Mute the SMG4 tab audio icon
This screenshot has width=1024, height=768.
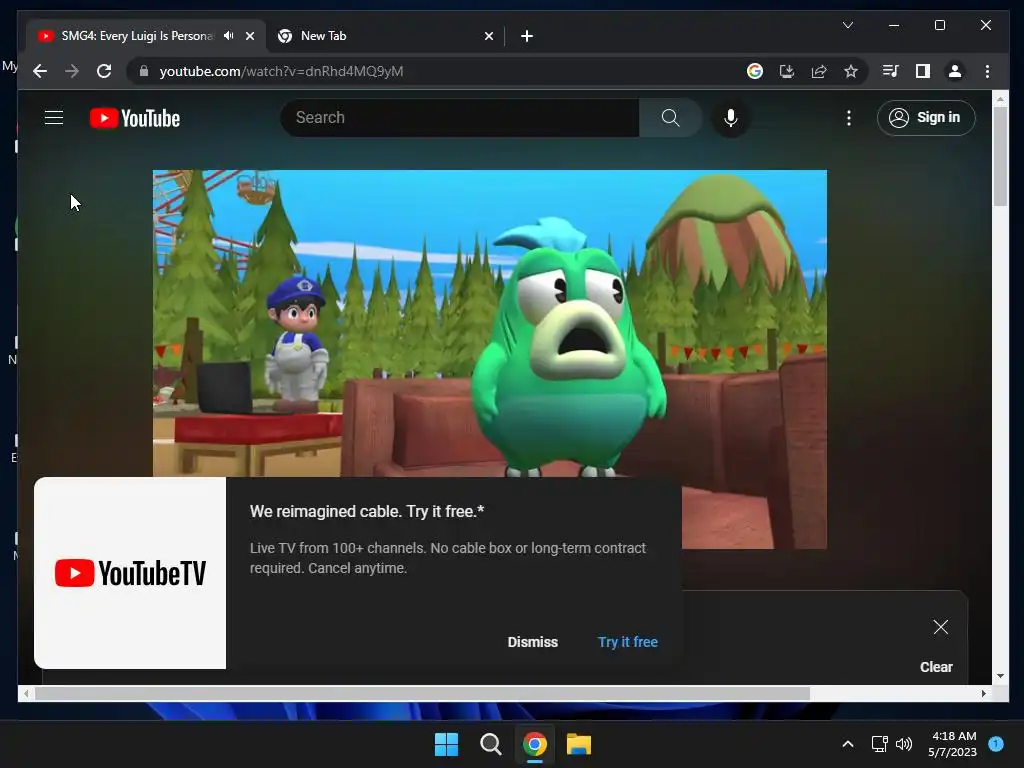229,35
